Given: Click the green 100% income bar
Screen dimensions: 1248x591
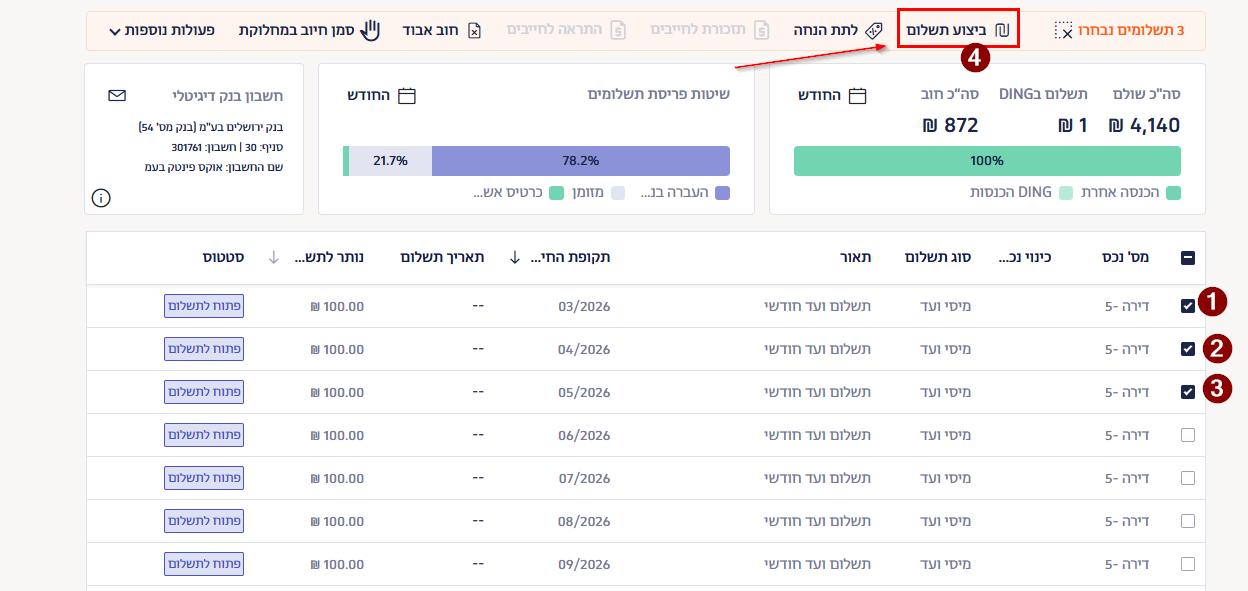Looking at the screenshot, I should tap(987, 161).
